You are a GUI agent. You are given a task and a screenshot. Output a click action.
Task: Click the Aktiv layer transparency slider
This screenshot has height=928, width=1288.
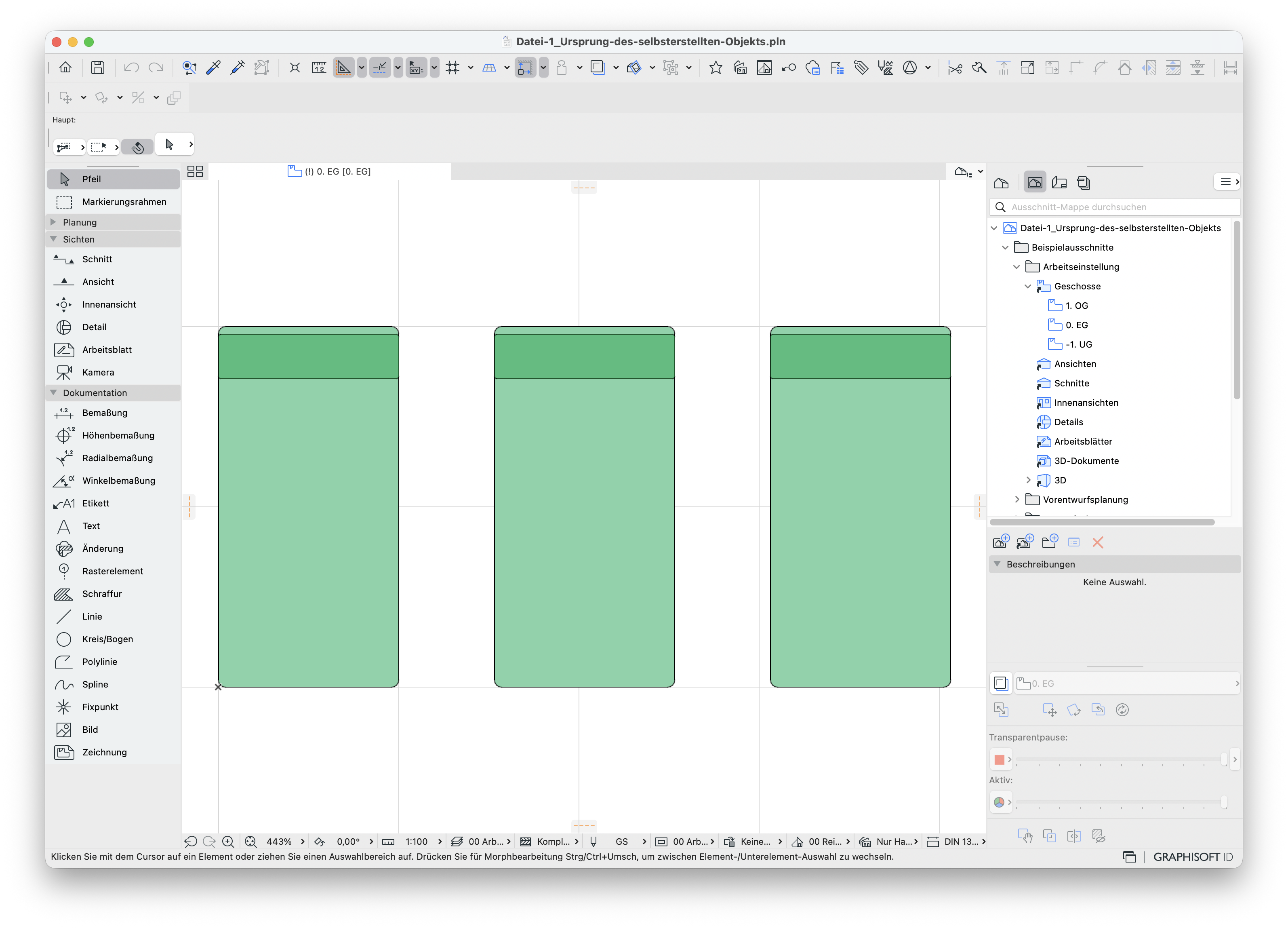click(1122, 802)
